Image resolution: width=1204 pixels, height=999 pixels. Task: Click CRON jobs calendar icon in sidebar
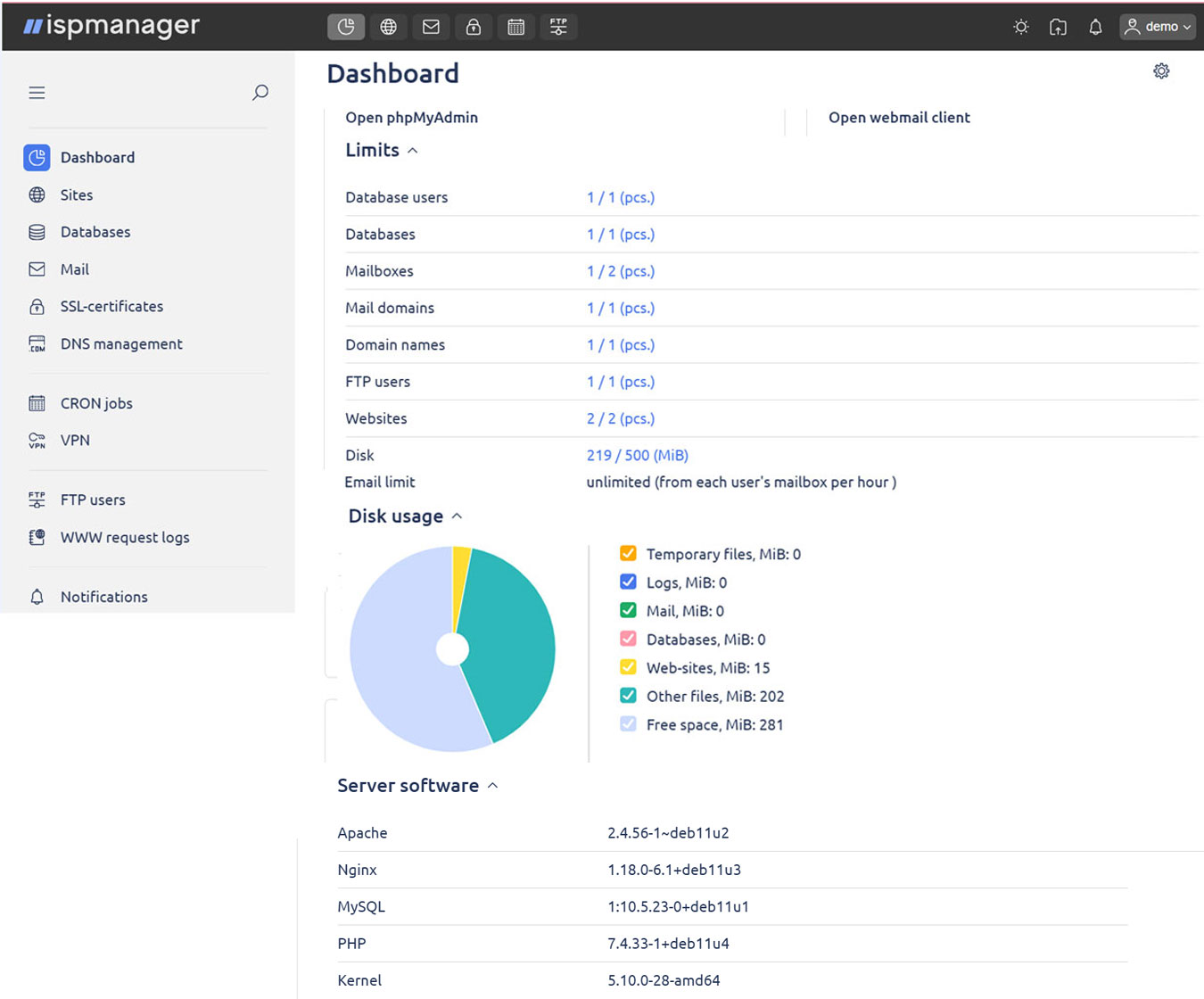pos(37,403)
